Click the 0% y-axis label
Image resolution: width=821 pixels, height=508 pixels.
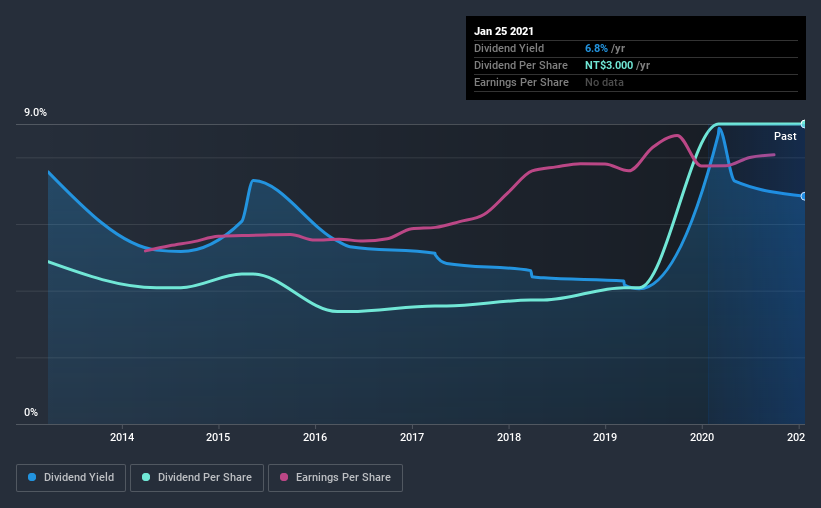tap(31, 412)
